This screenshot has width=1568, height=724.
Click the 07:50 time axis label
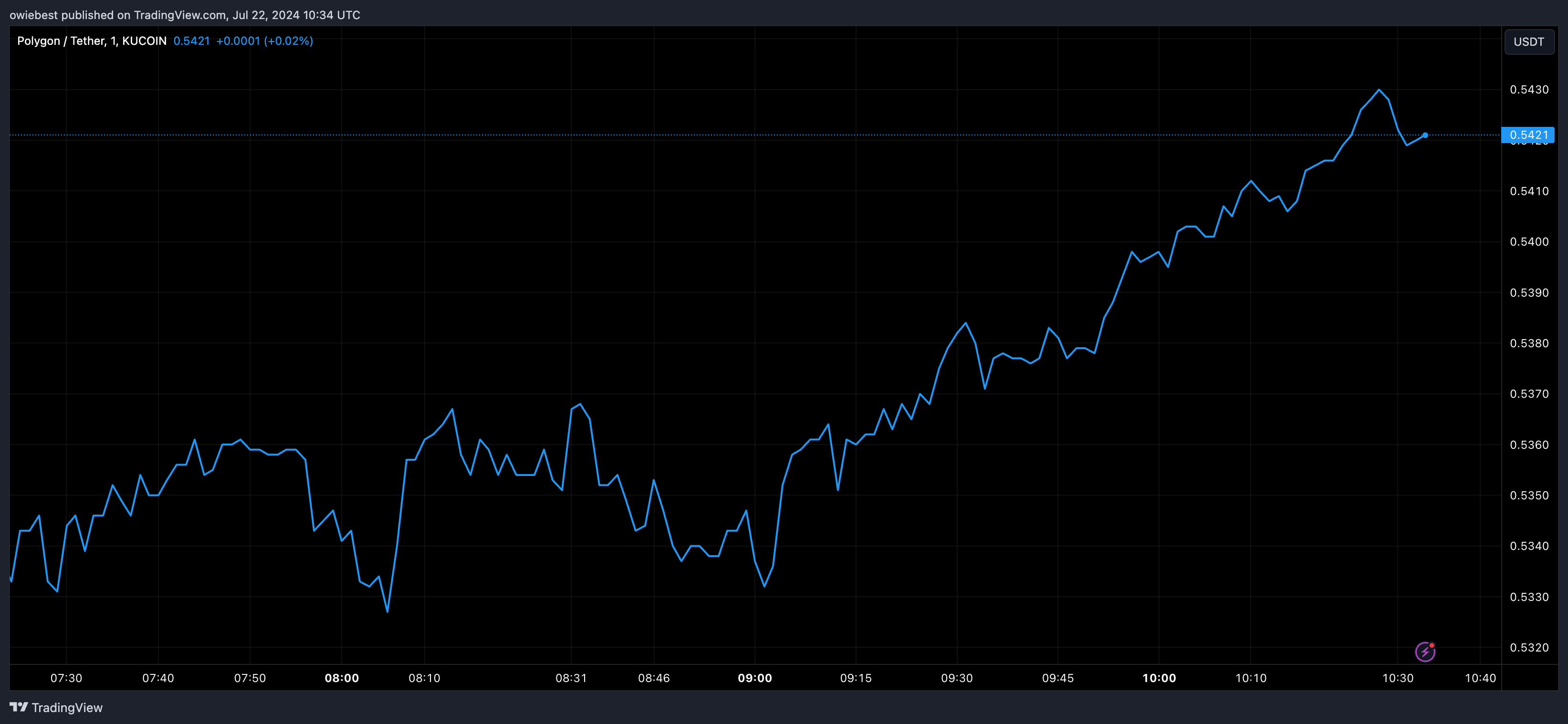pyautogui.click(x=250, y=678)
